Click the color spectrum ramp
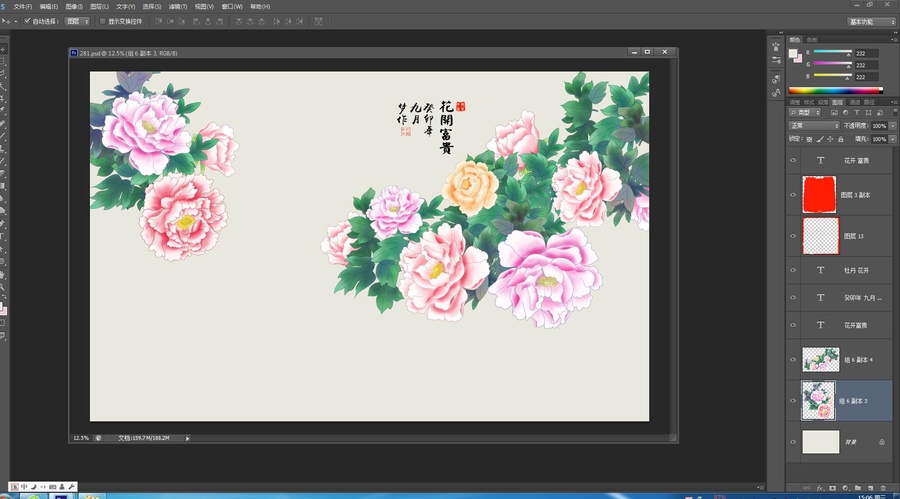The height and width of the screenshot is (499, 900). click(x=836, y=90)
